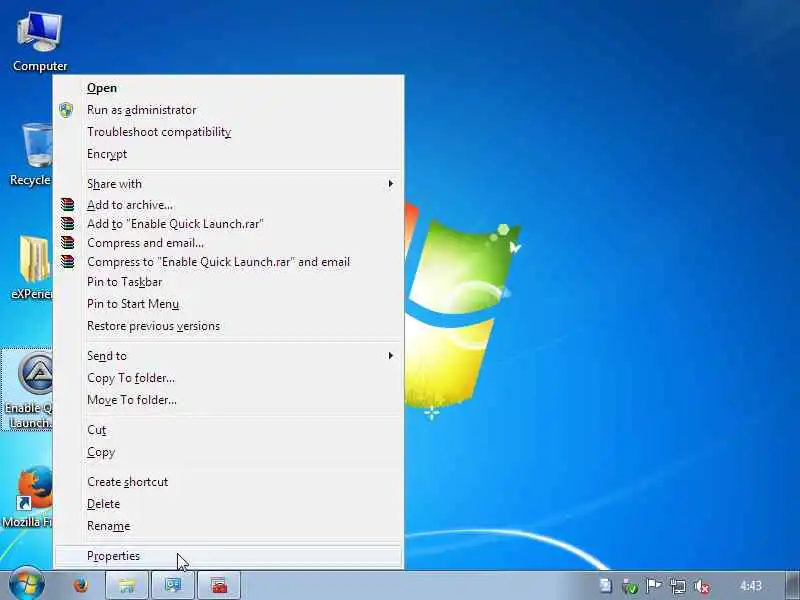
Task: Choose Open from the context menu
Action: click(229, 88)
